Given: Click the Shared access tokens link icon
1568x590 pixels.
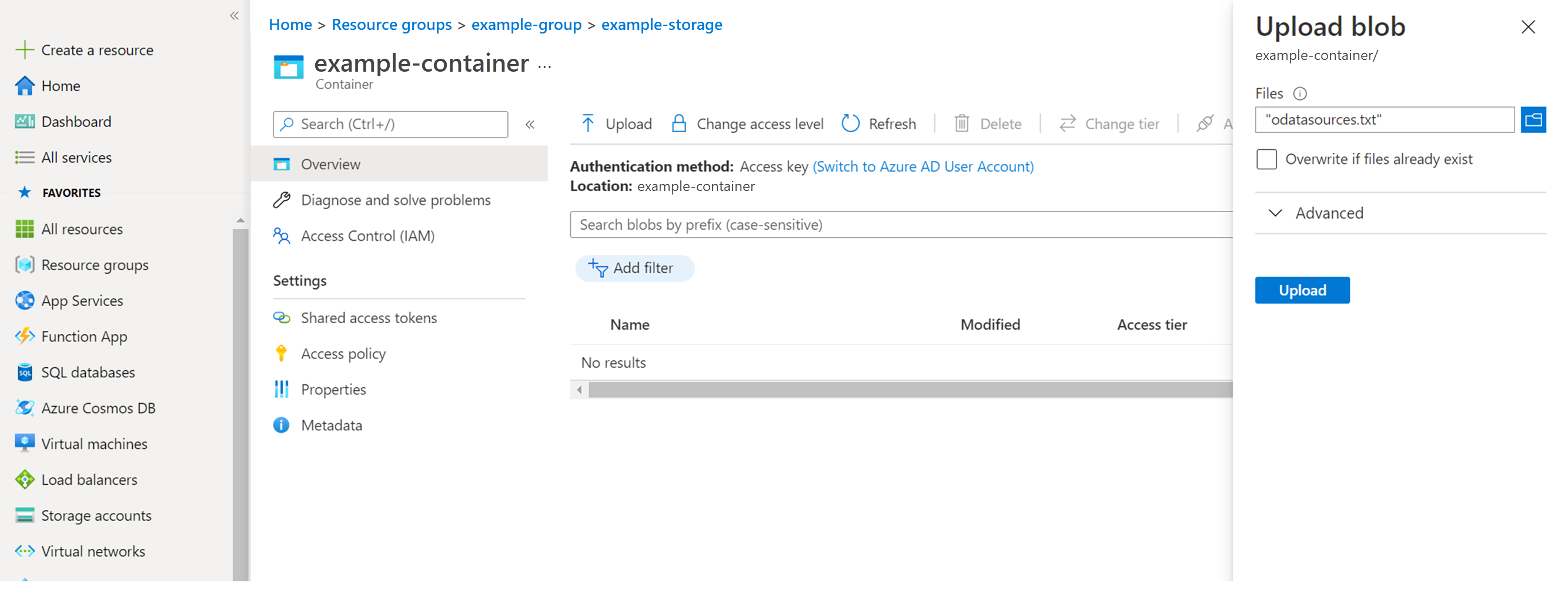Looking at the screenshot, I should pos(281,318).
